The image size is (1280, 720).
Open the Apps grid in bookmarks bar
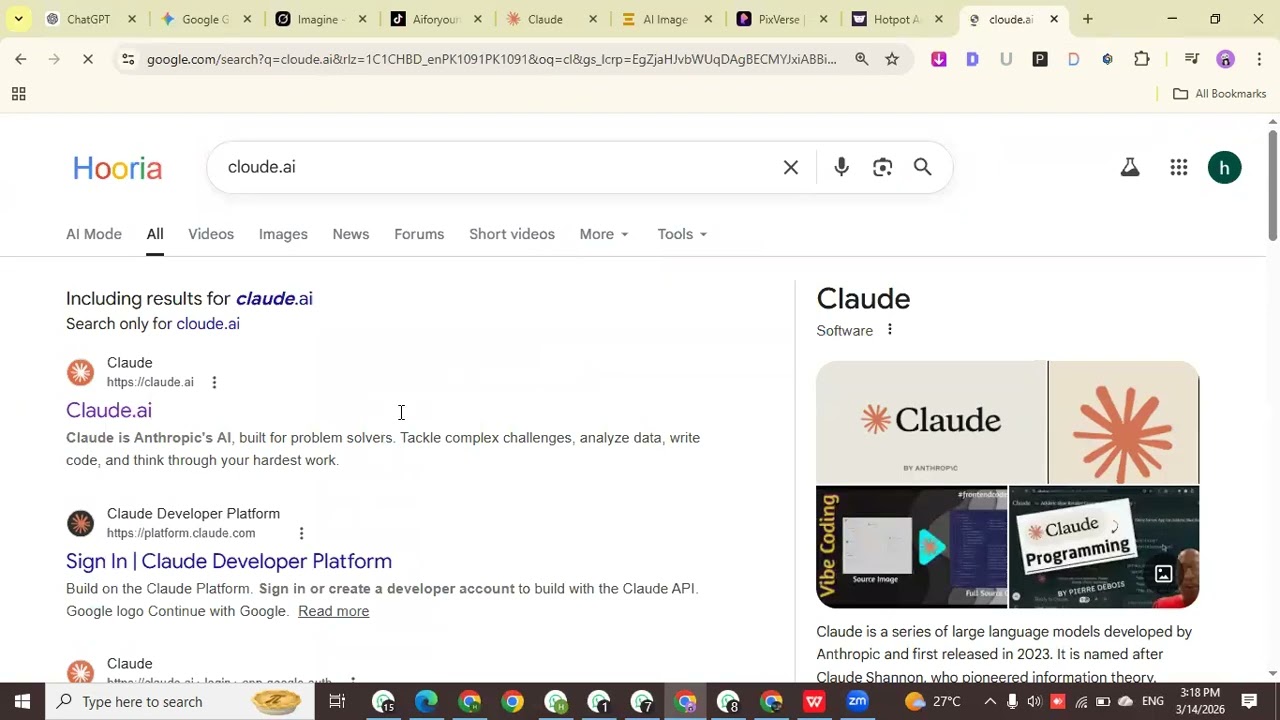(18, 94)
